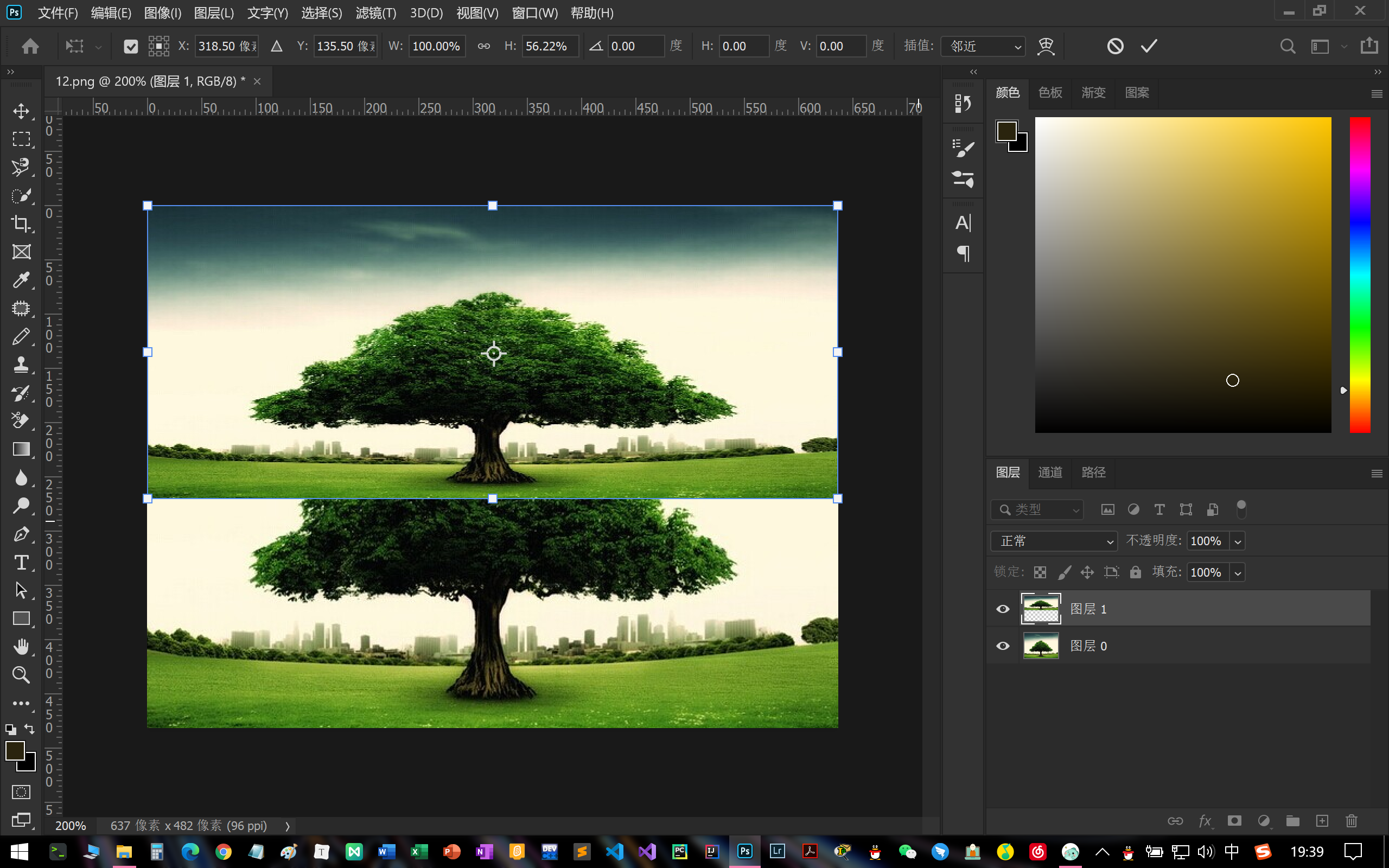Viewport: 1389px width, 868px height.
Task: Select the Zoom tool
Action: click(21, 674)
